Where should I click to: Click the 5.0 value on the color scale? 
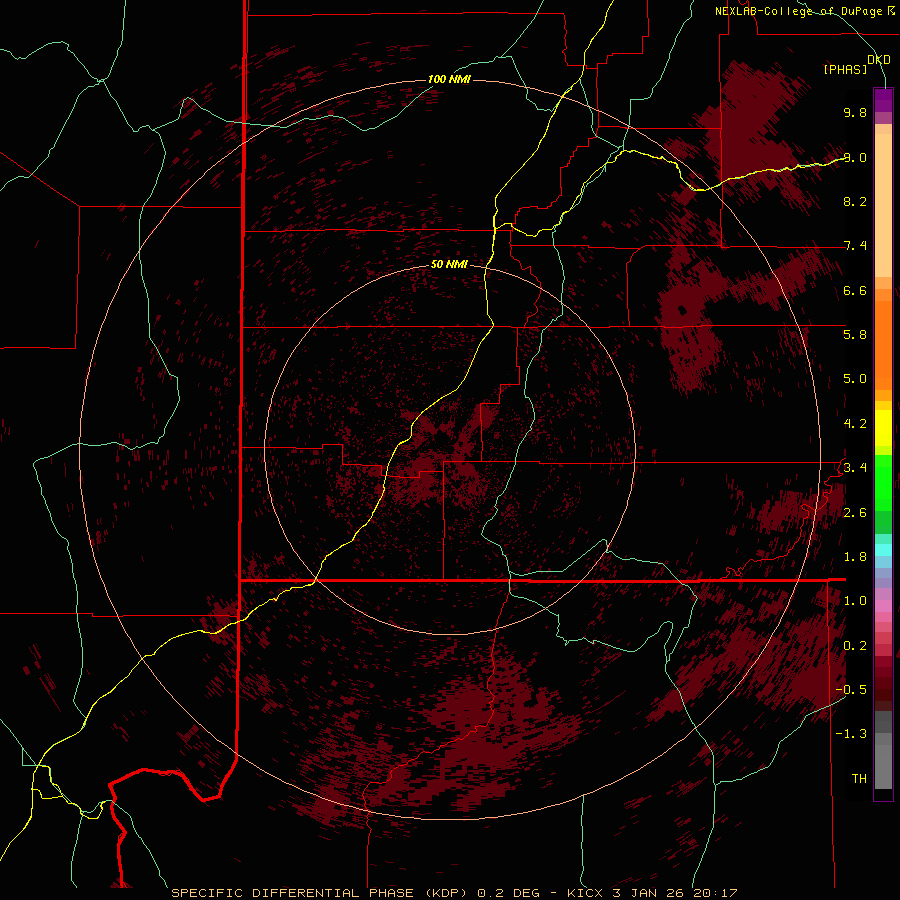click(855, 379)
